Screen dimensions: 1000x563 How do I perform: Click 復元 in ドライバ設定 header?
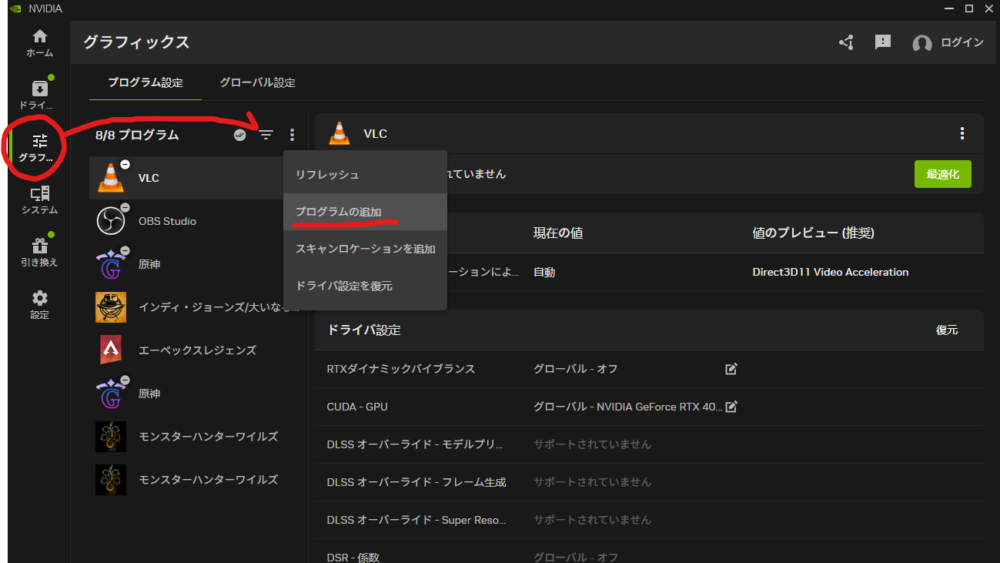tap(946, 330)
